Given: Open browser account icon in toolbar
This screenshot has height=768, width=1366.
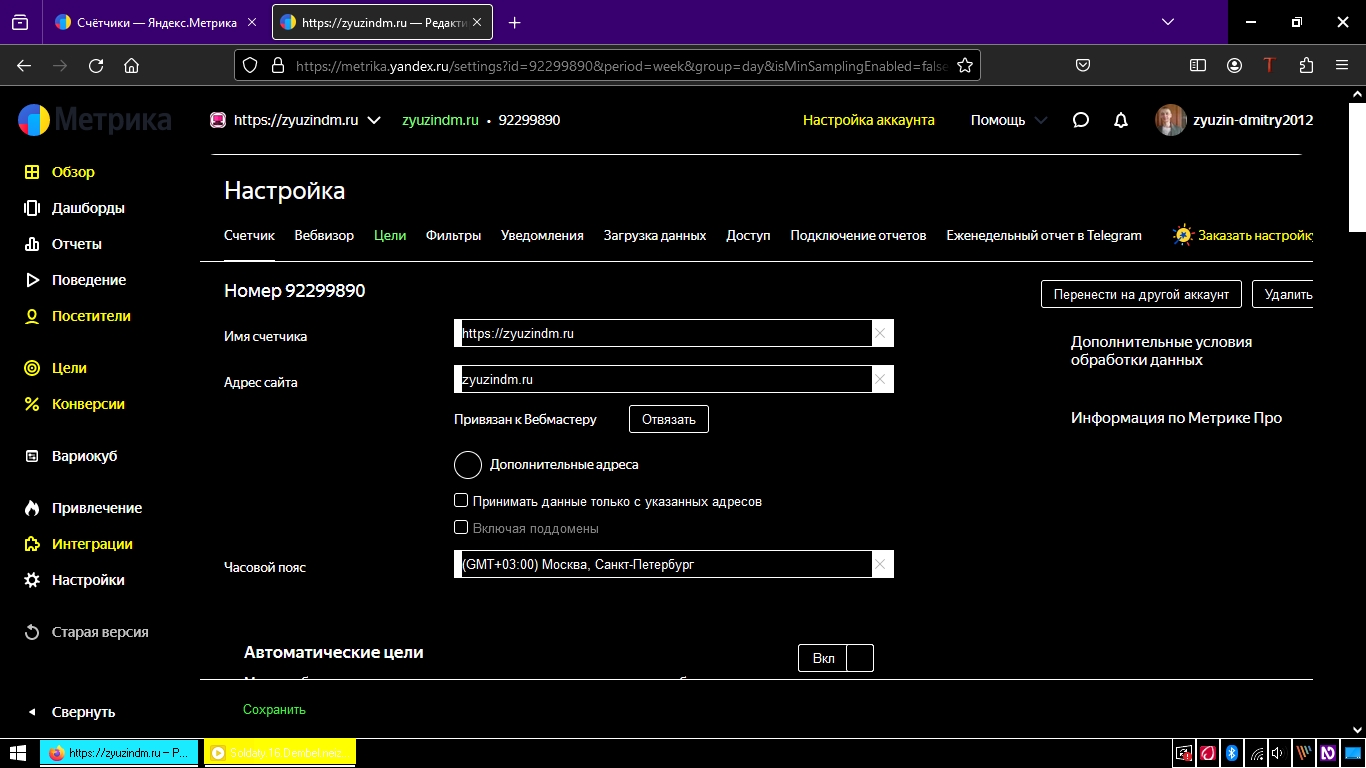Looking at the screenshot, I should (x=1234, y=65).
